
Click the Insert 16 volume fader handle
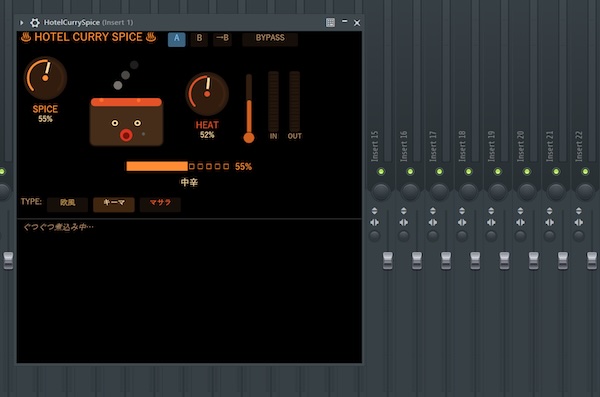tap(417, 261)
